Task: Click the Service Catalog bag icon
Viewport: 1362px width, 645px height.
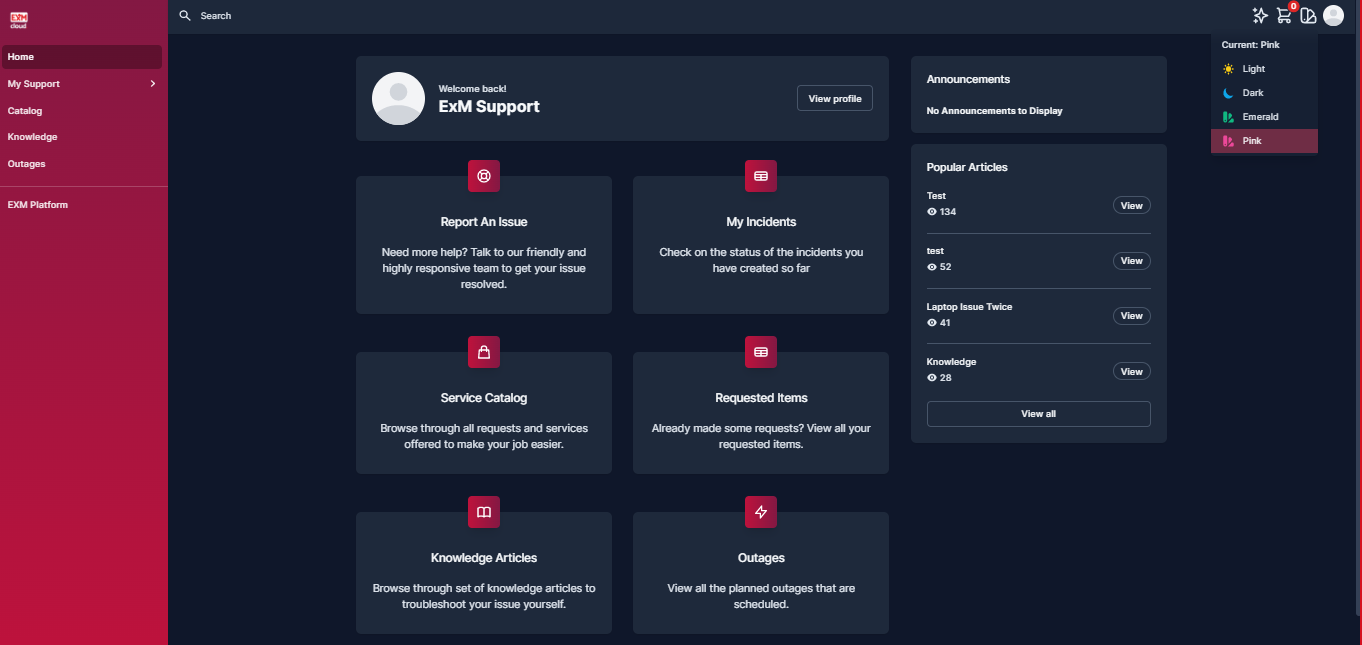Action: point(484,352)
